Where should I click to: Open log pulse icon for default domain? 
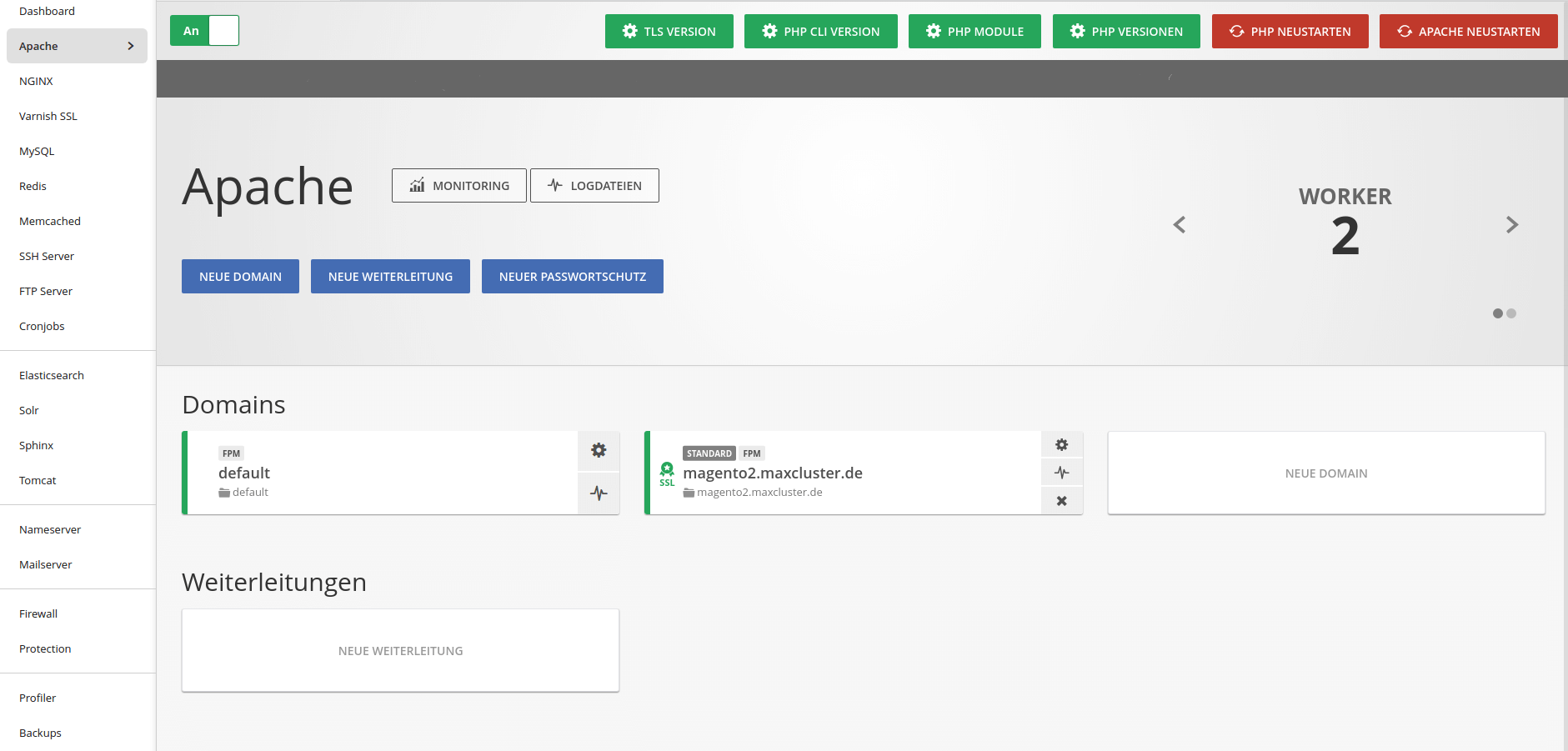[x=599, y=493]
